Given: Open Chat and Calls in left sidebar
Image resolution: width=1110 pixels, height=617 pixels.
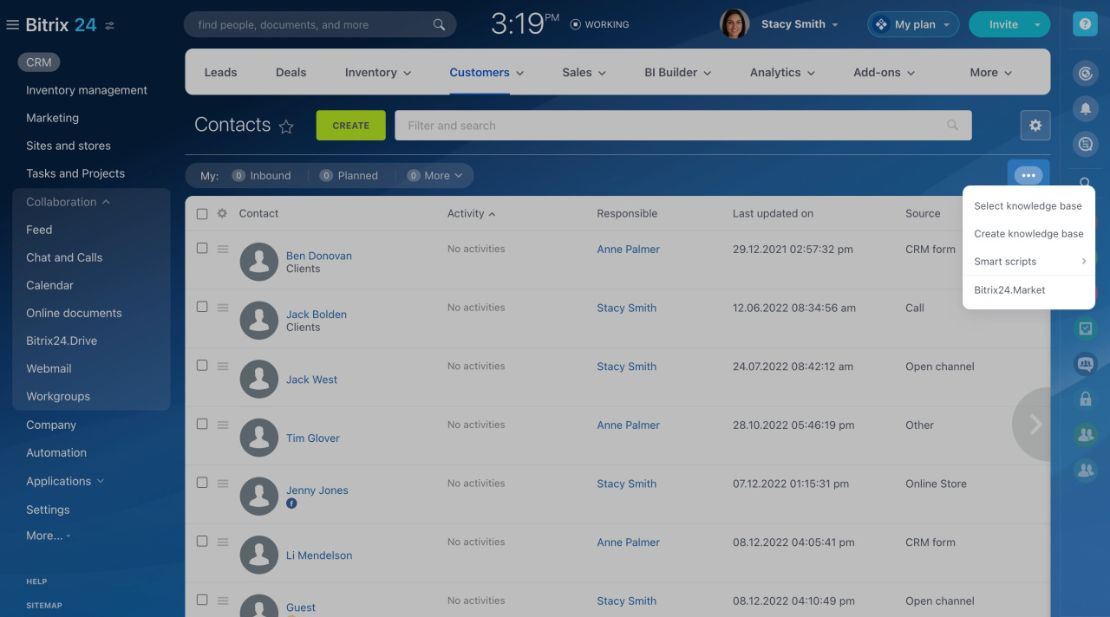Looking at the screenshot, I should pyautogui.click(x=64, y=258).
